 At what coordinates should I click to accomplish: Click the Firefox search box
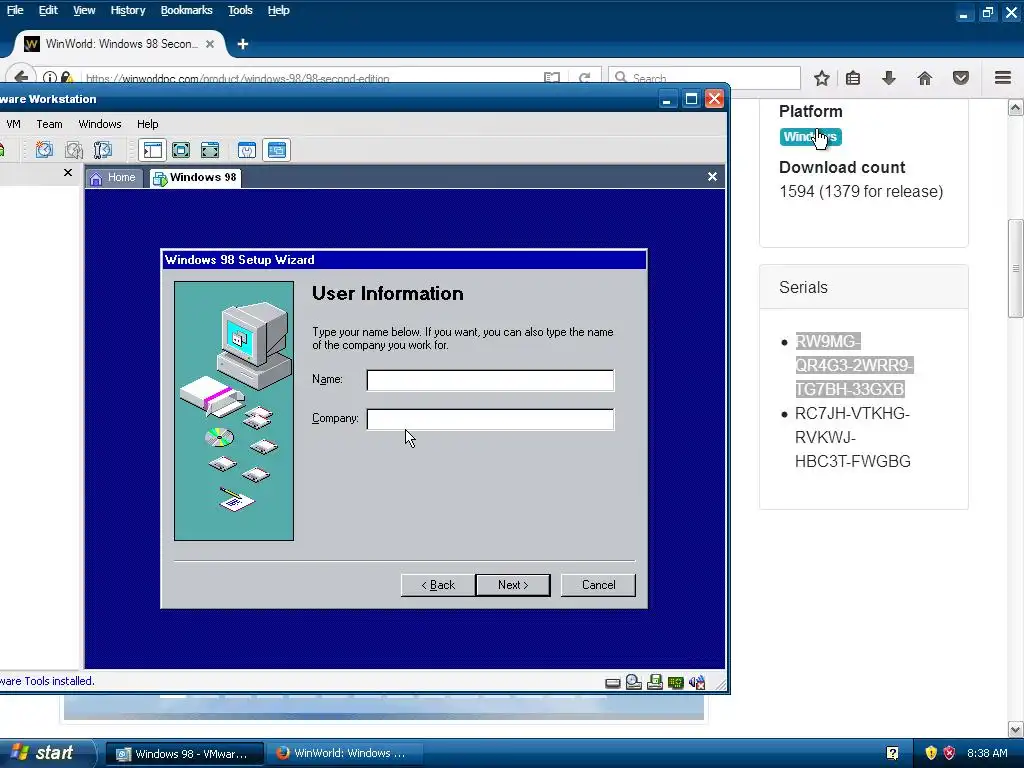tap(704, 78)
